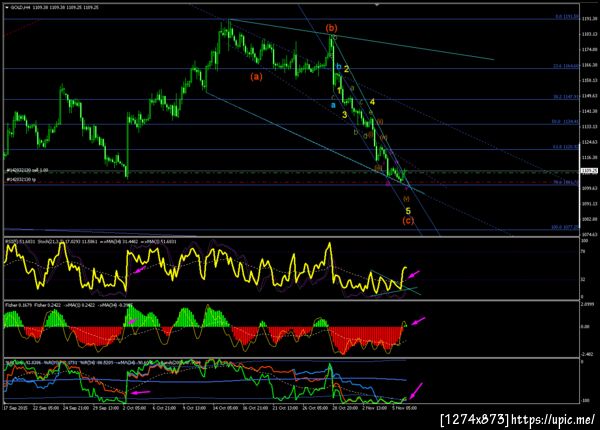Select the orange (c) wave label
This screenshot has width=600, height=430.
(408, 220)
